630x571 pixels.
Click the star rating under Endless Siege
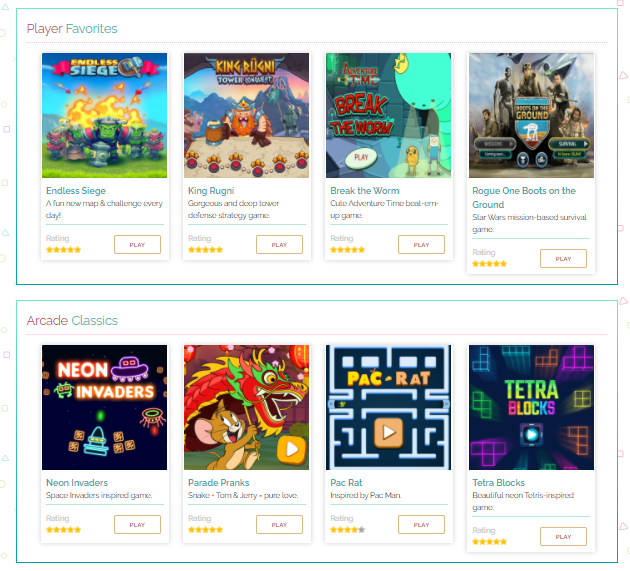(63, 250)
